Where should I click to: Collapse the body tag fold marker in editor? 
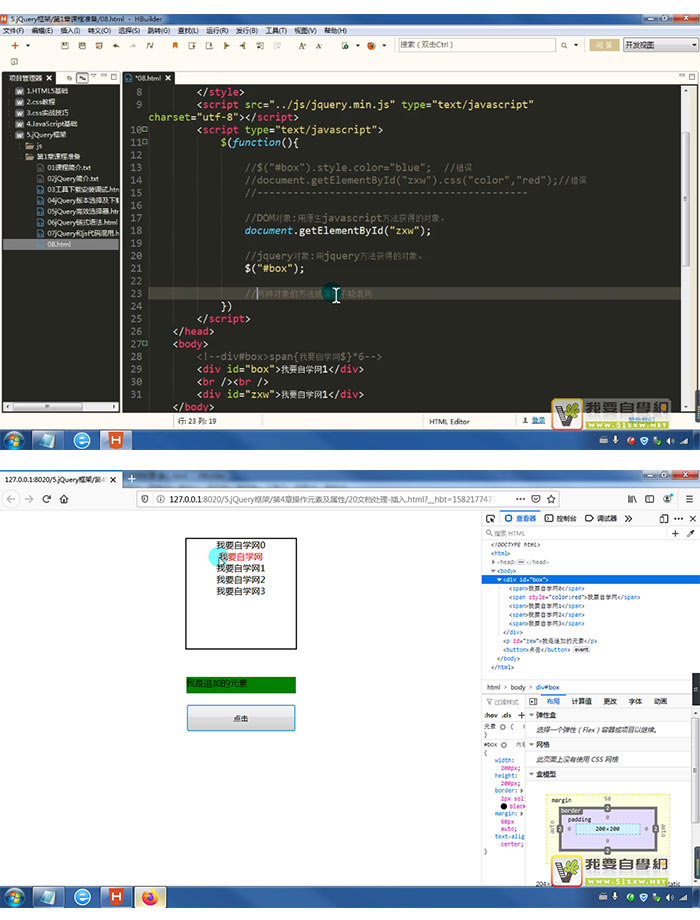(145, 344)
